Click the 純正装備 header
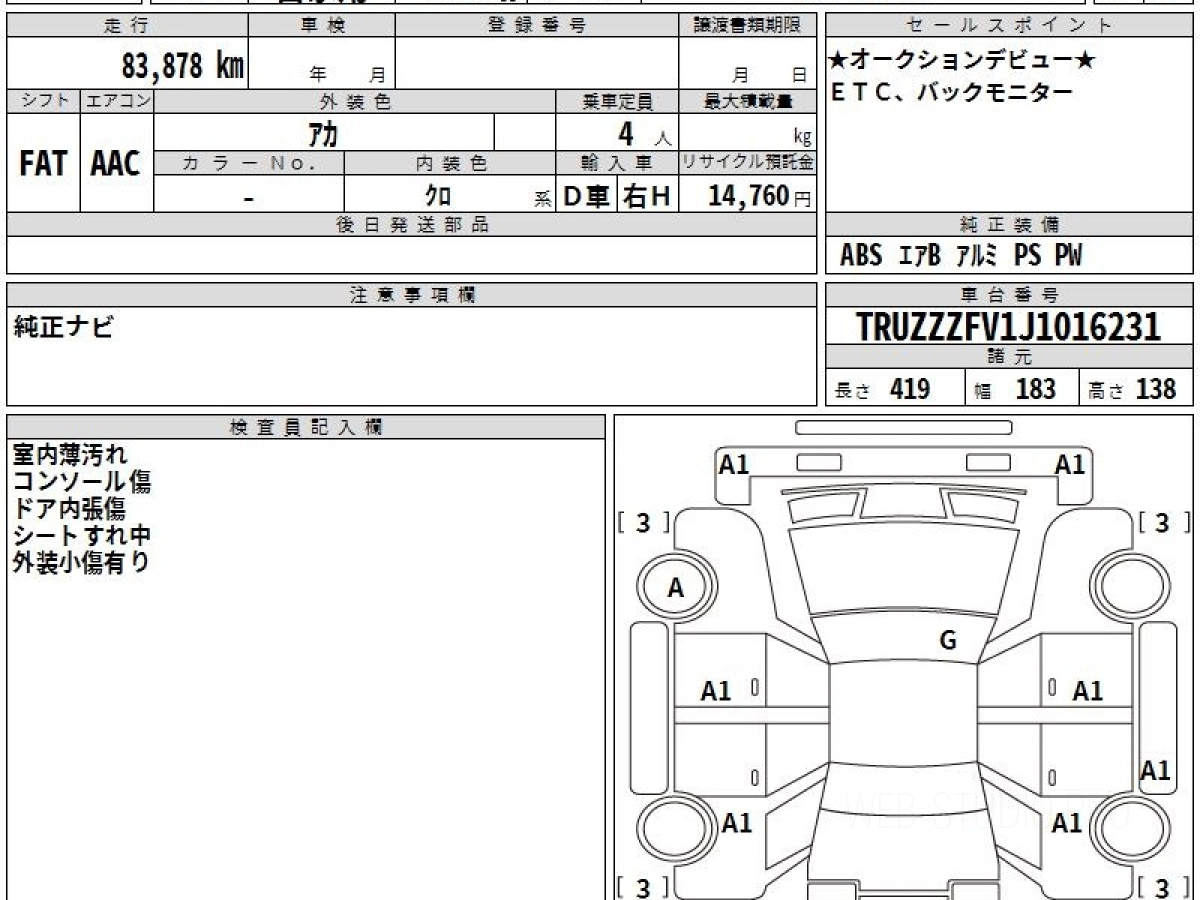The image size is (1200, 900). [x=1010, y=225]
